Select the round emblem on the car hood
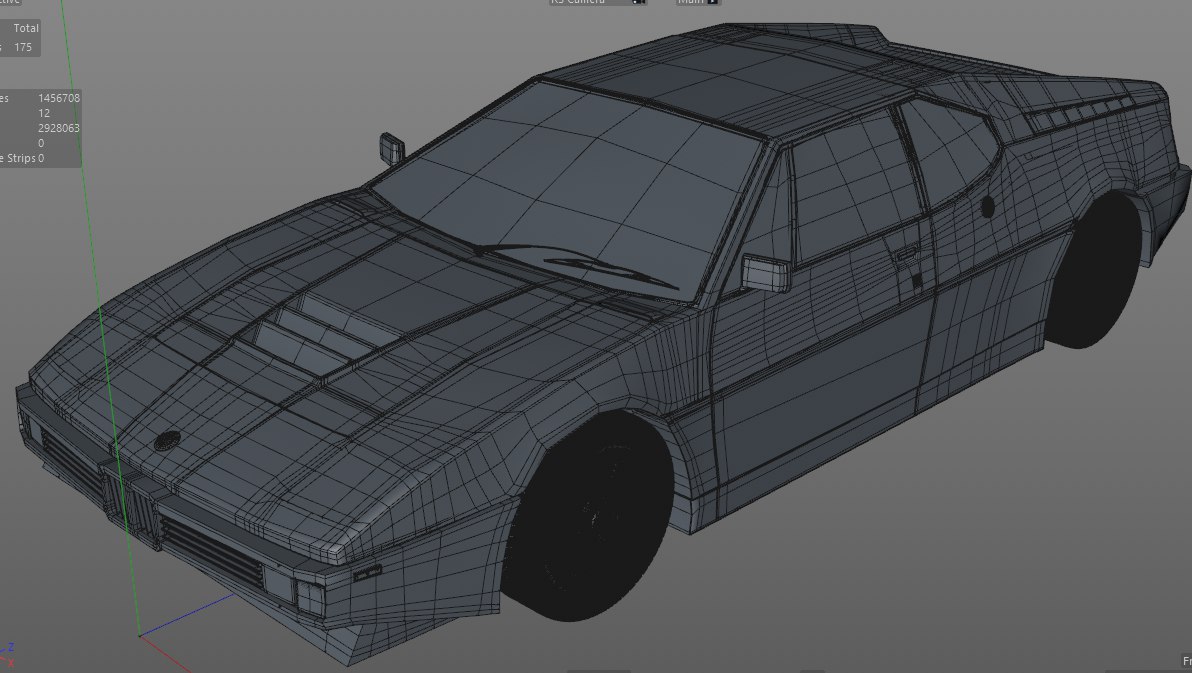This screenshot has width=1192, height=673. pos(167,441)
